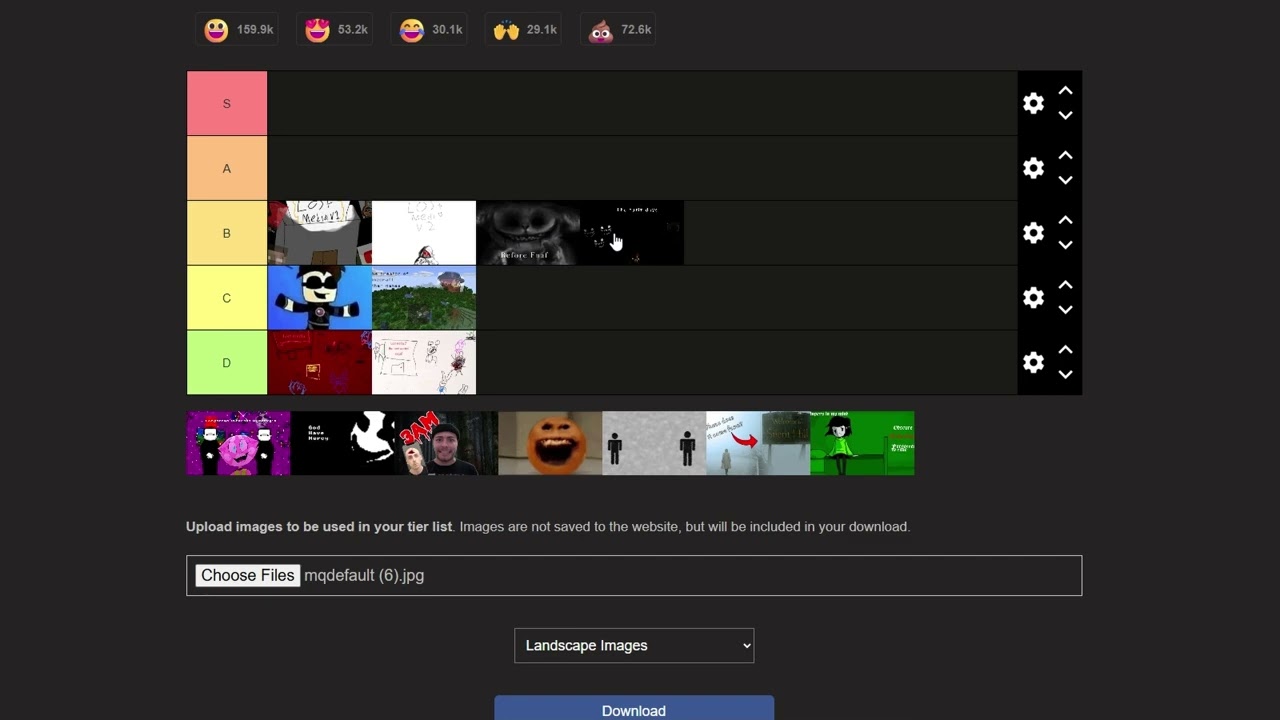Open settings gear for A tier
This screenshot has height=720, width=1280.
1033,168
